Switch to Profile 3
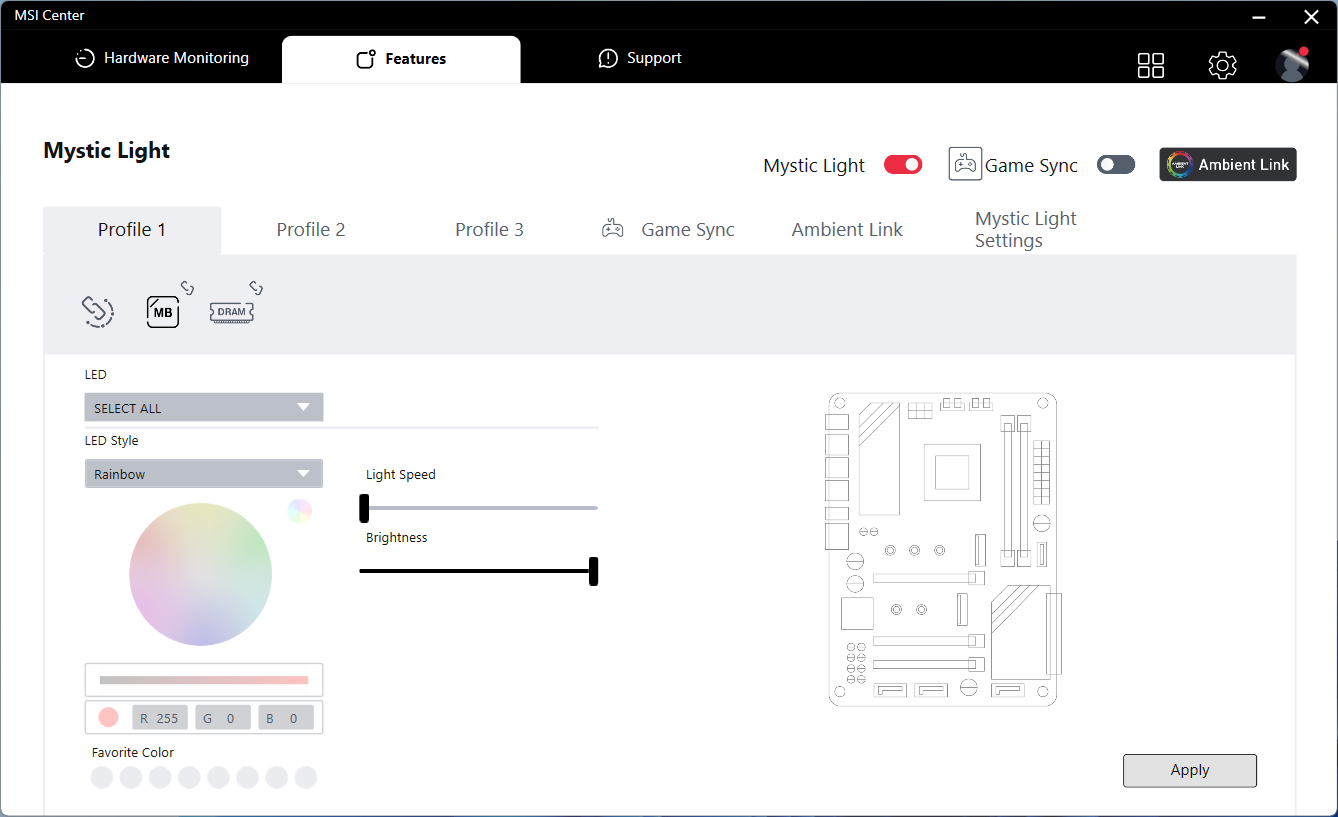 (490, 230)
